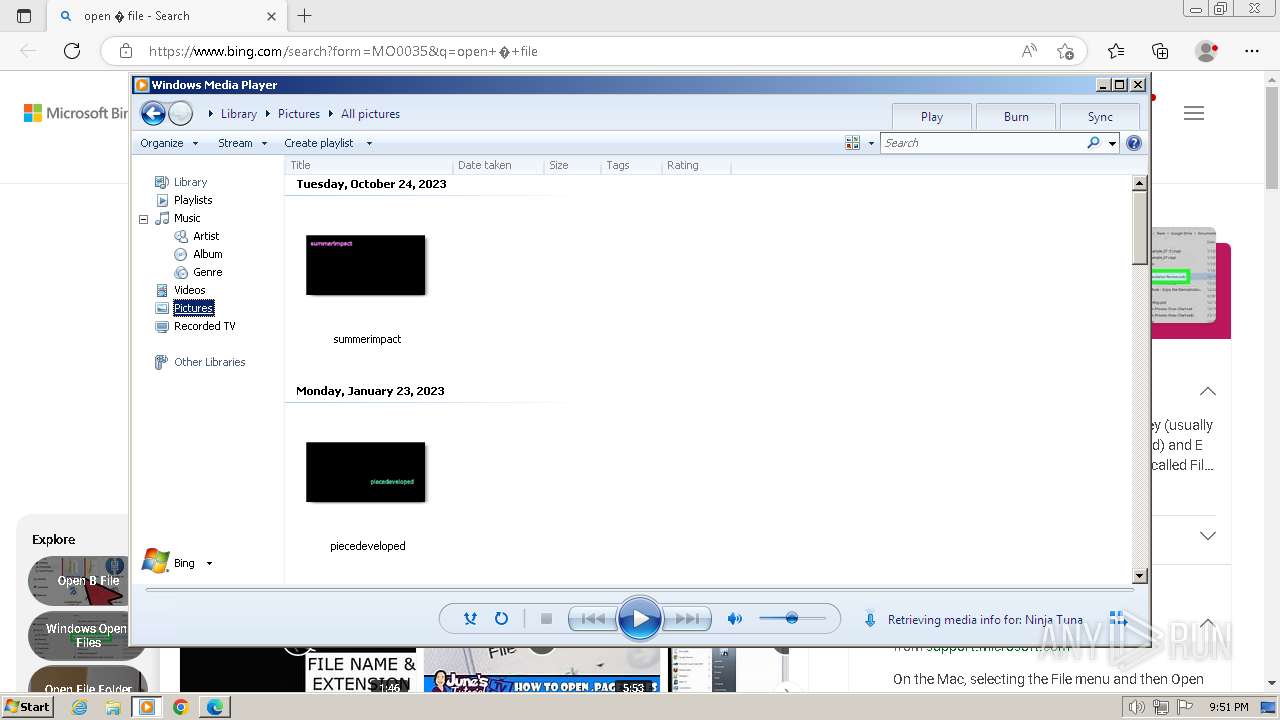
Task: Expand the Bing online stores dropdown
Action: (x=209, y=563)
